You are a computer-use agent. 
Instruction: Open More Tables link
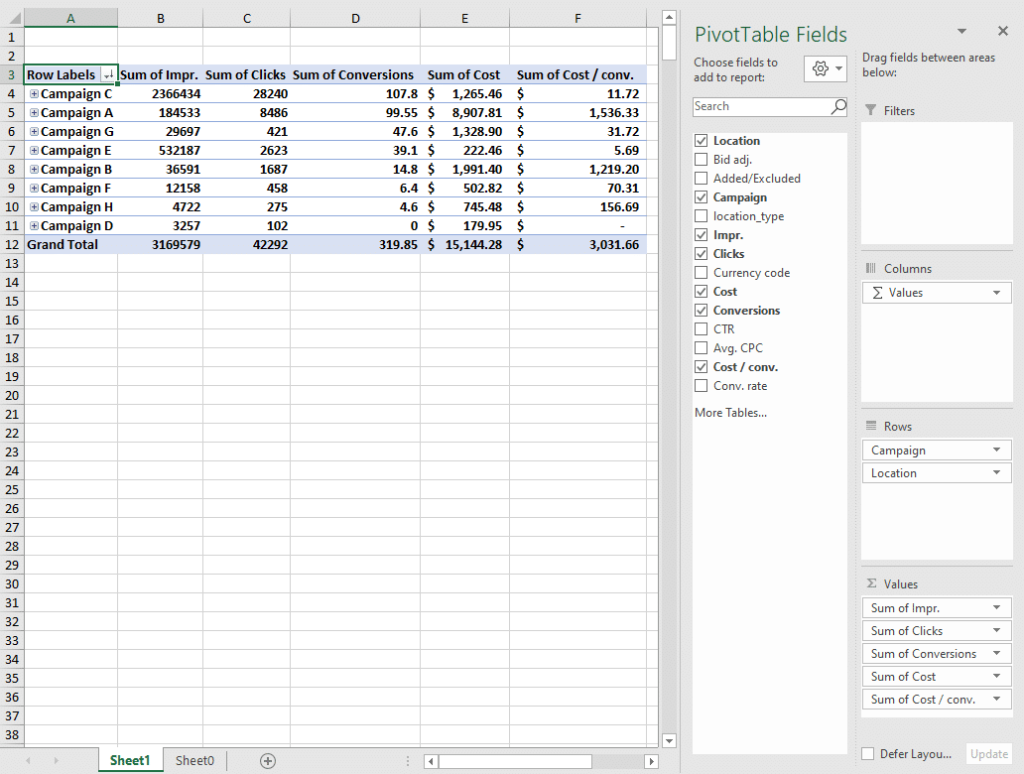(x=730, y=412)
